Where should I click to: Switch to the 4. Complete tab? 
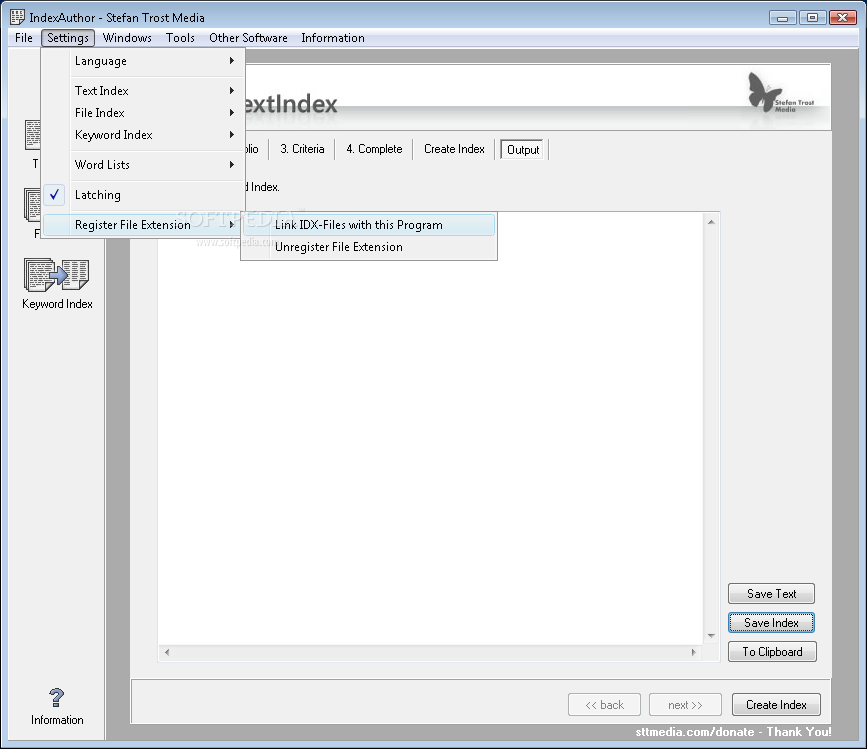point(374,149)
